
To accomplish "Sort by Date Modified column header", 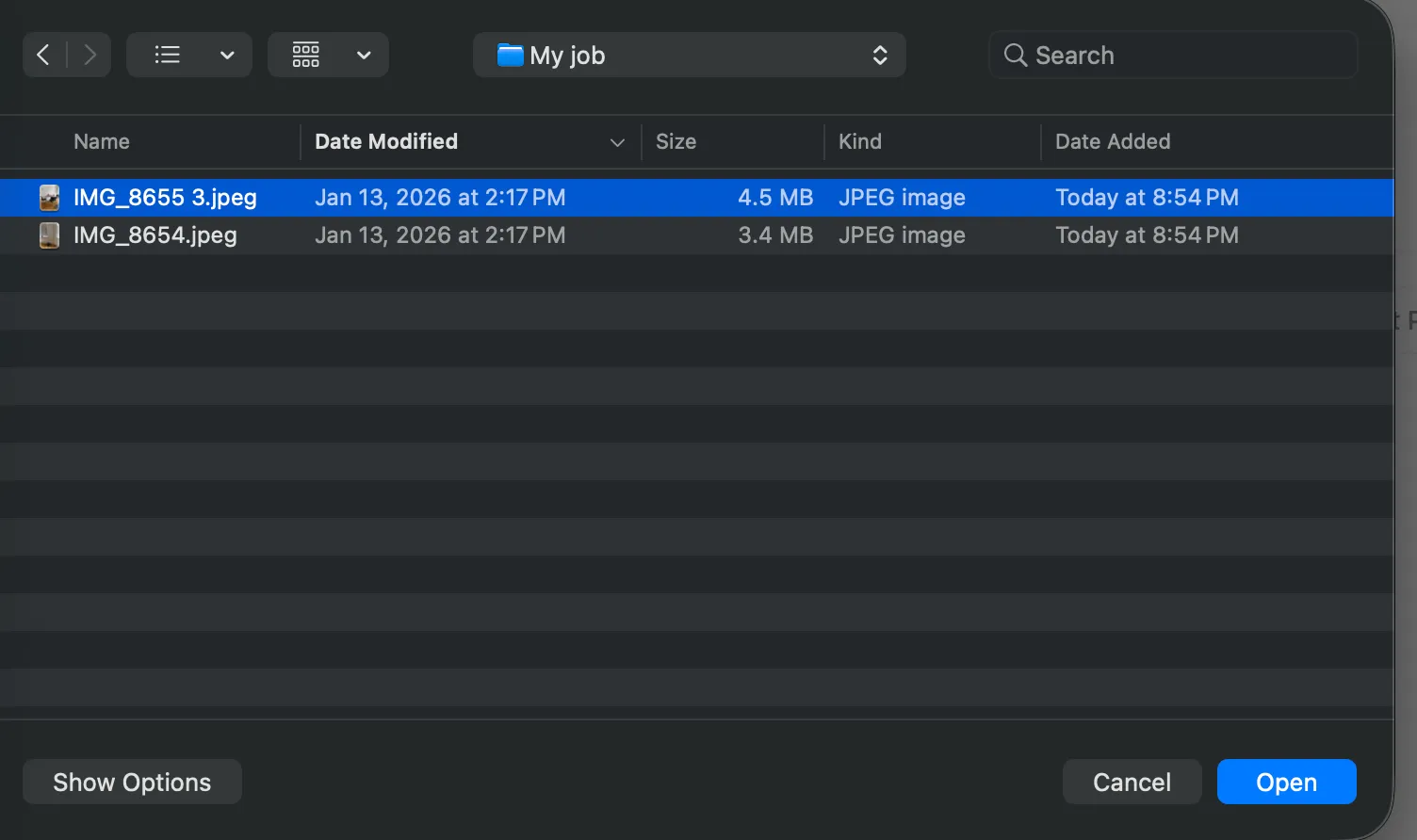I will [x=386, y=141].
